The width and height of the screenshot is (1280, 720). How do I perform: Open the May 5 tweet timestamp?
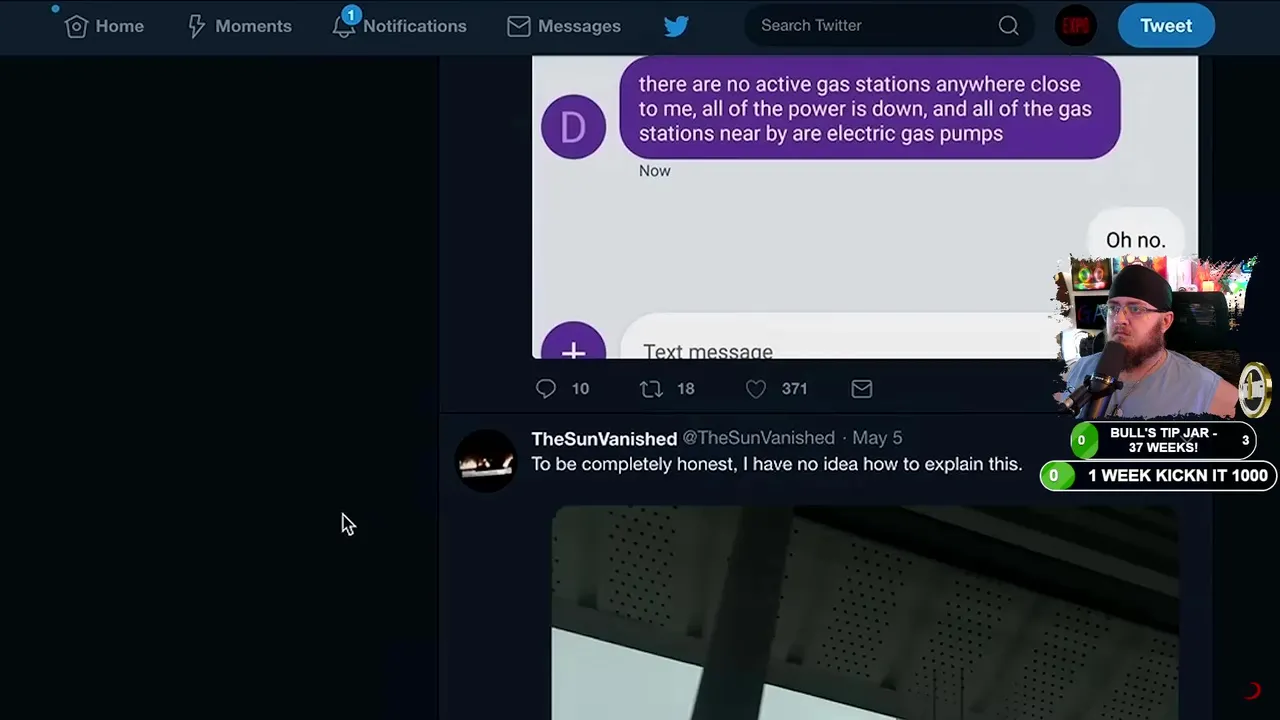[877, 438]
